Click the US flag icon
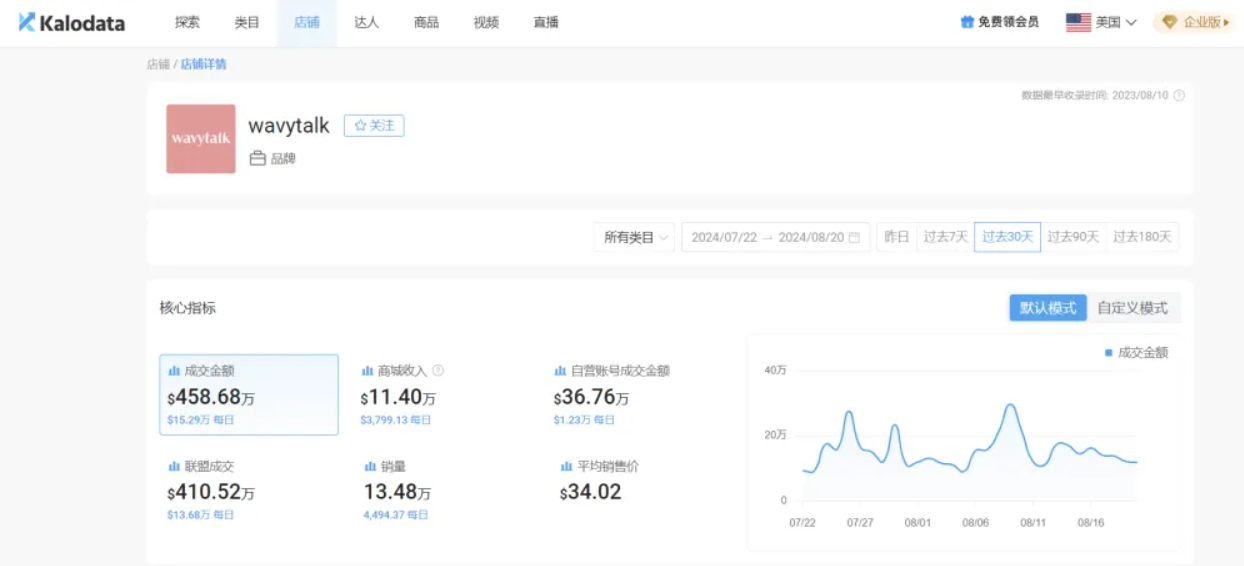 click(x=1078, y=22)
